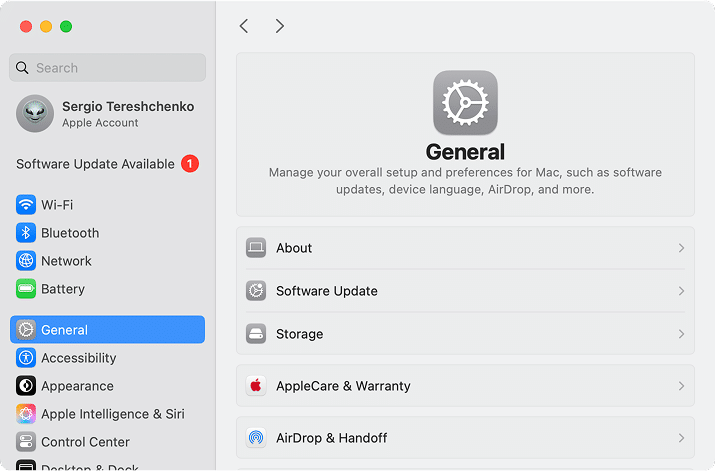Click the large General gear icon

[x=465, y=103]
